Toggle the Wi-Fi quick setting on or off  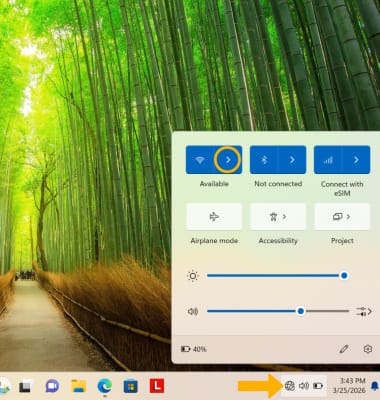[200, 160]
